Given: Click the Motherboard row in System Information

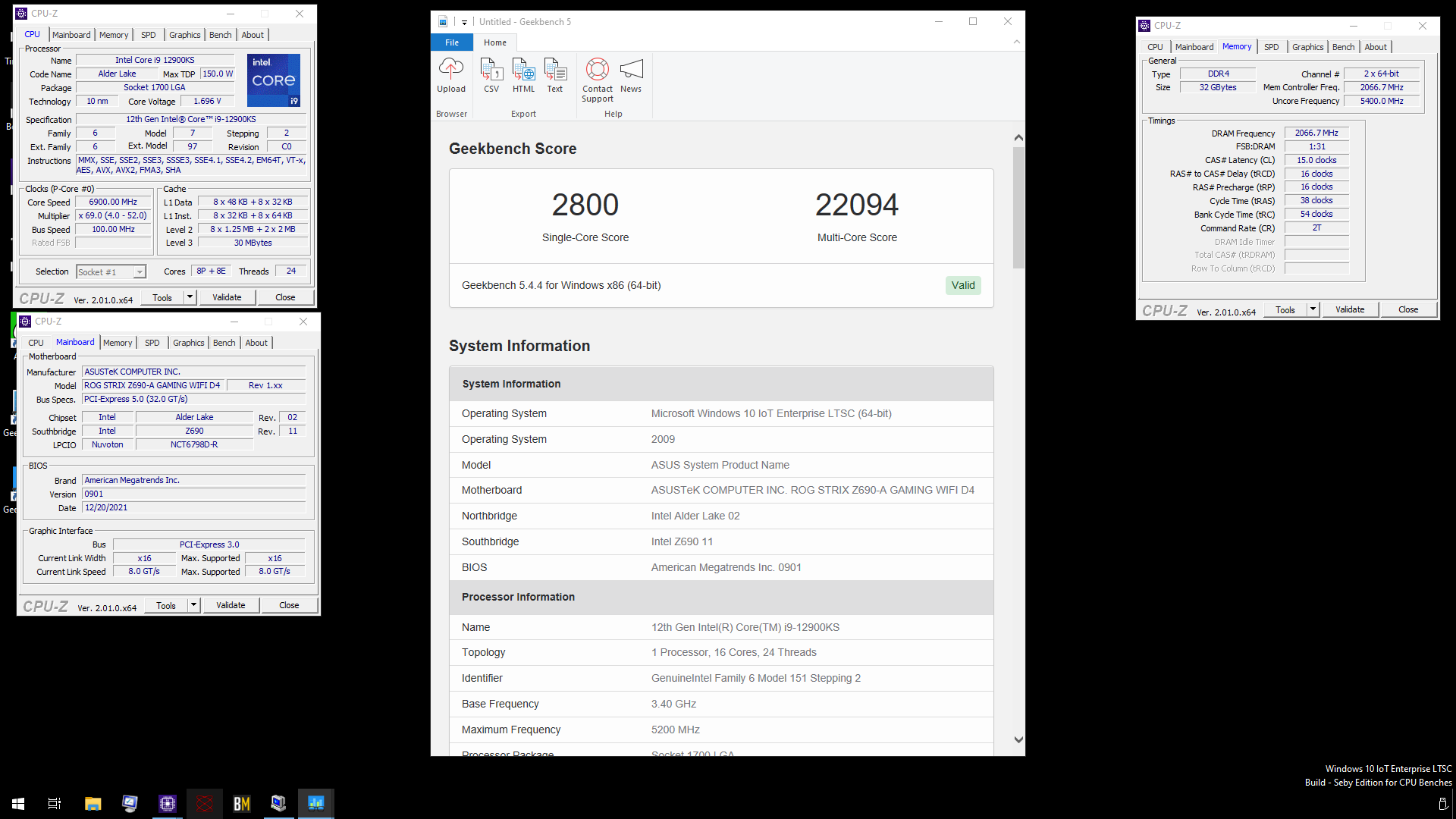Looking at the screenshot, I should pyautogui.click(x=721, y=490).
